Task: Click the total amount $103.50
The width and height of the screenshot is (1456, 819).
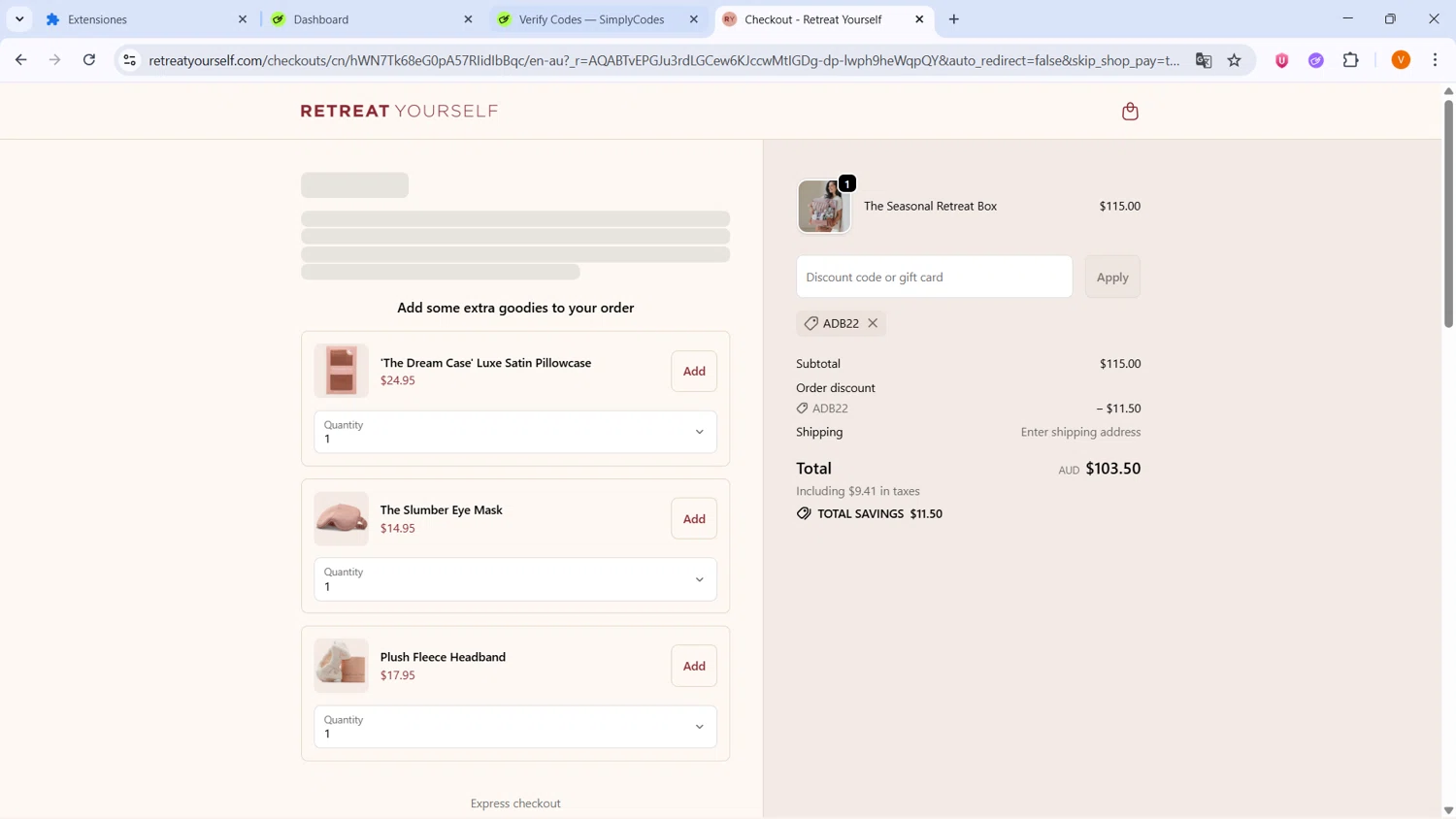Action: tap(1113, 469)
